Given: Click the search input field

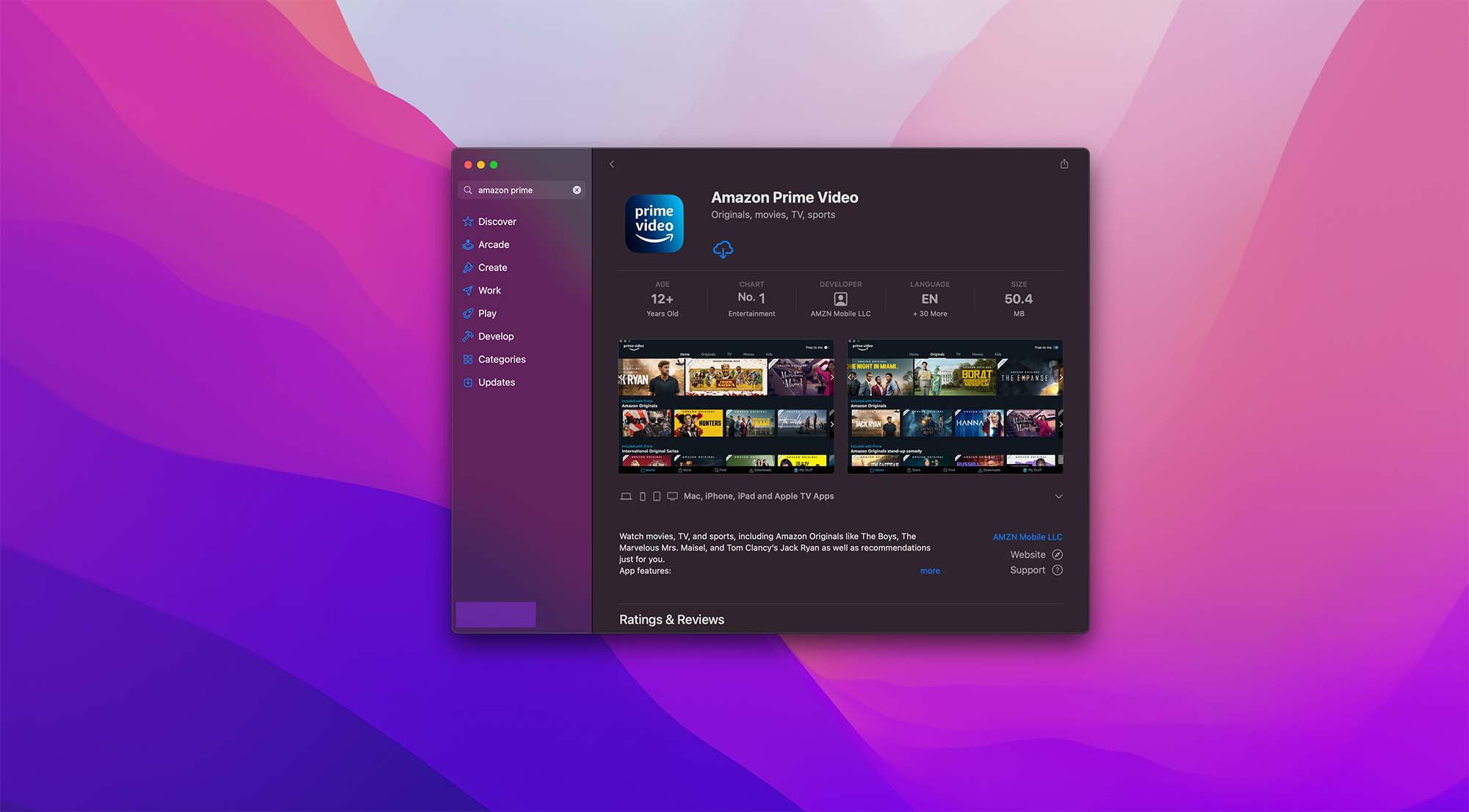Looking at the screenshot, I should click(521, 189).
